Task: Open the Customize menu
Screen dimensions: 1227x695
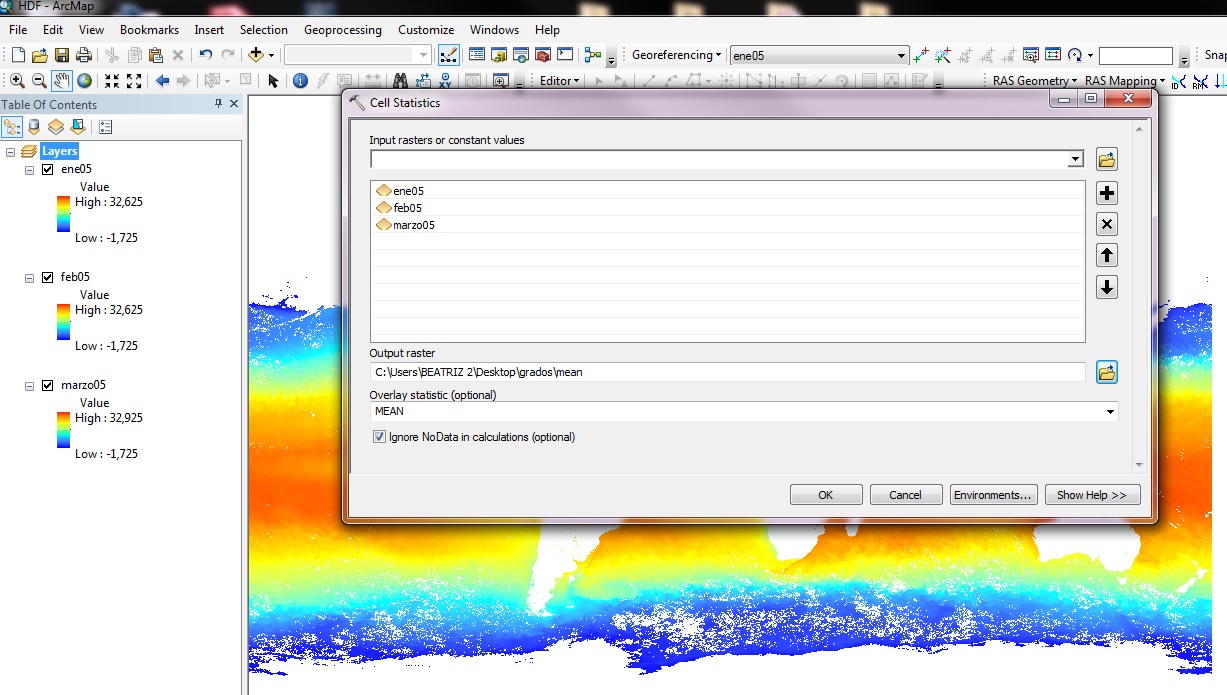Action: click(426, 30)
